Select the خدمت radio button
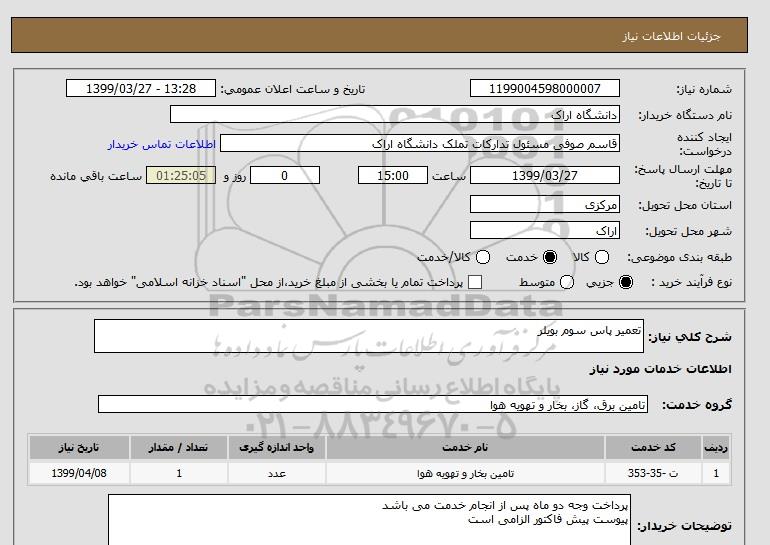 point(550,257)
